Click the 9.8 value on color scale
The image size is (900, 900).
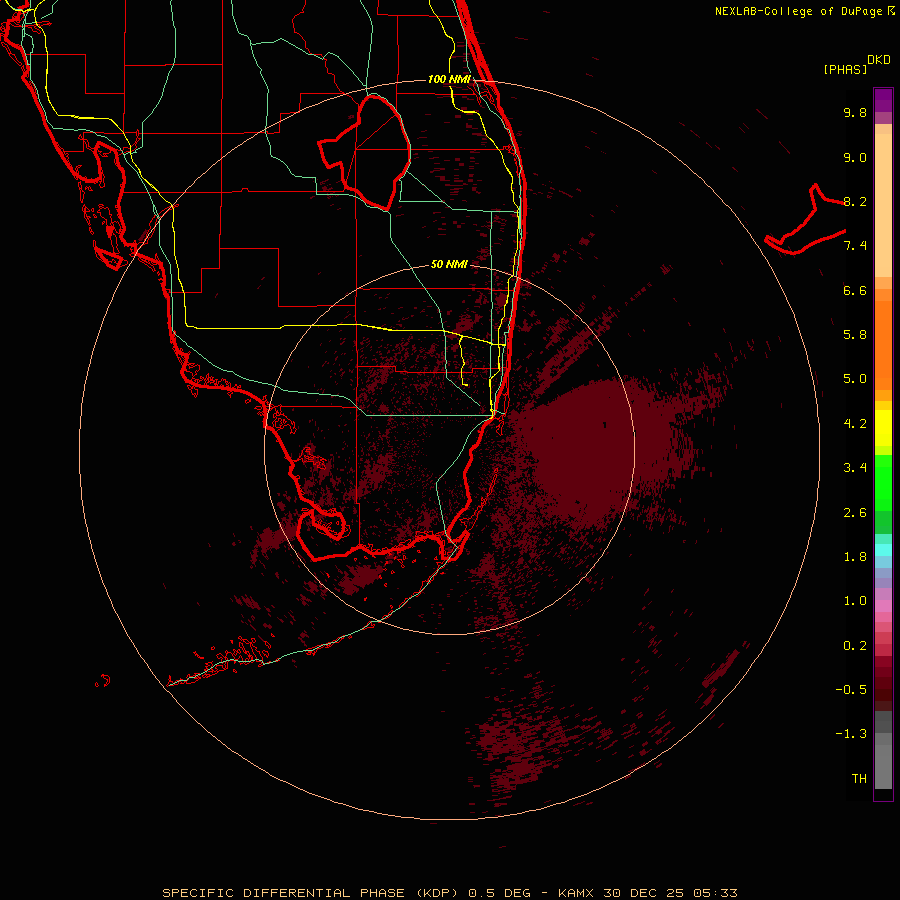[855, 112]
